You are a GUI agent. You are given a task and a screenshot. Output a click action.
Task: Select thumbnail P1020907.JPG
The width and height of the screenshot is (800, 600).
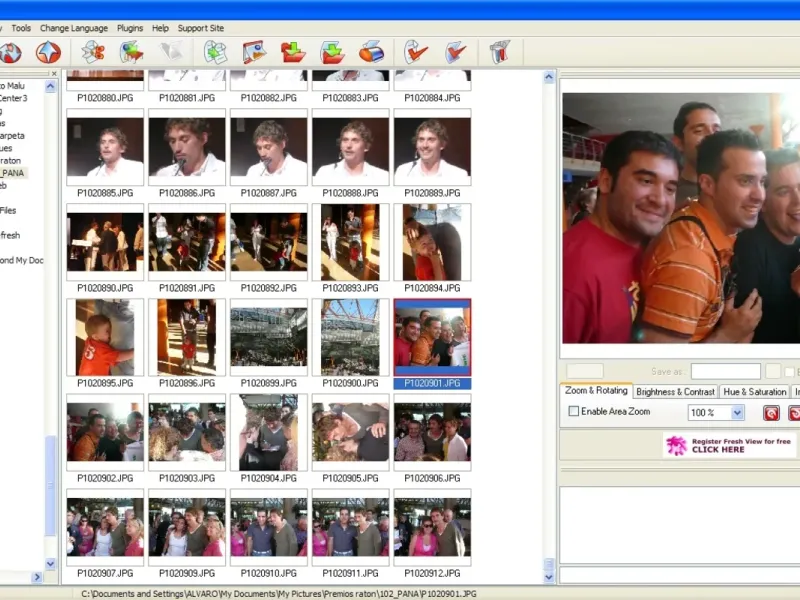(105, 527)
